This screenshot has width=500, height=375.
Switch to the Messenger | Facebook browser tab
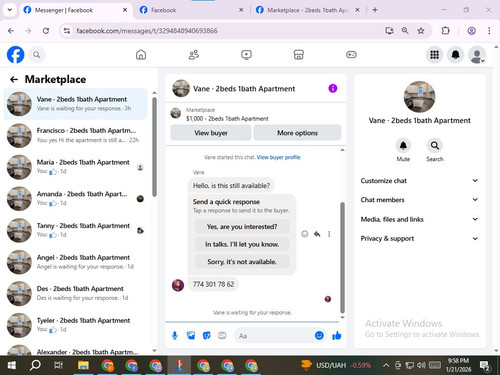[x=75, y=10]
